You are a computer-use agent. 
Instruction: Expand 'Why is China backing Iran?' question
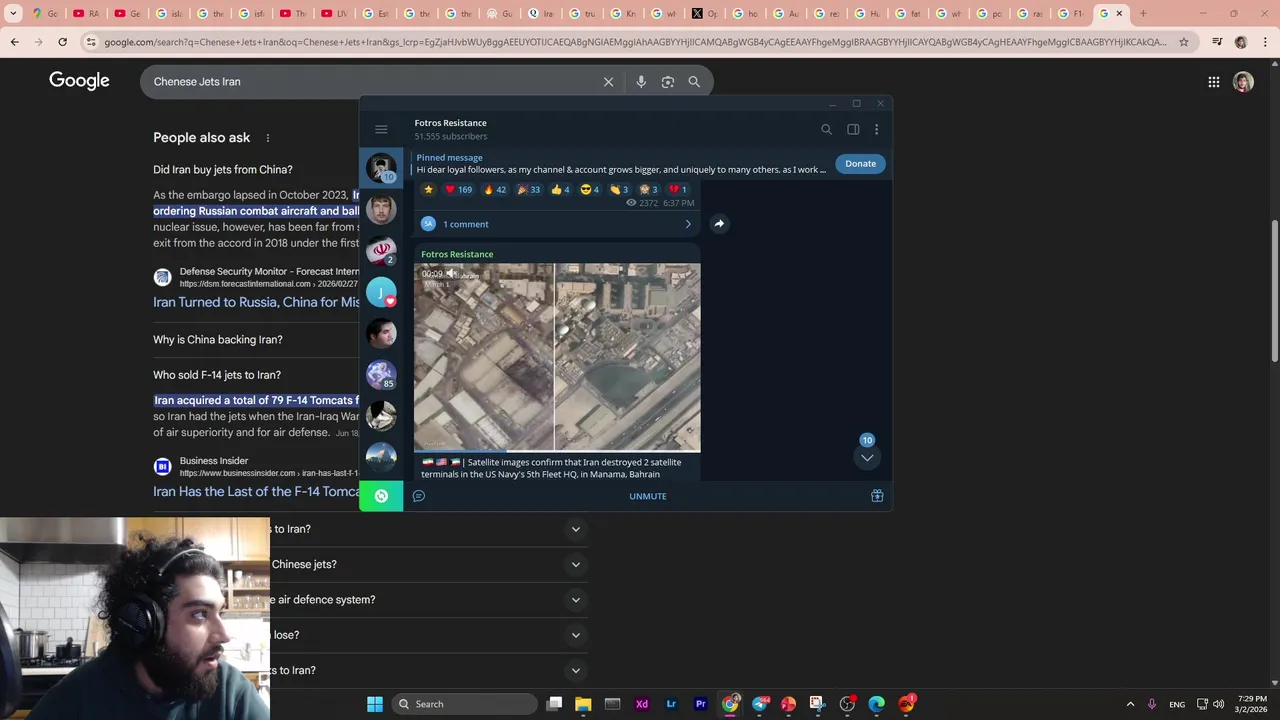click(x=218, y=340)
